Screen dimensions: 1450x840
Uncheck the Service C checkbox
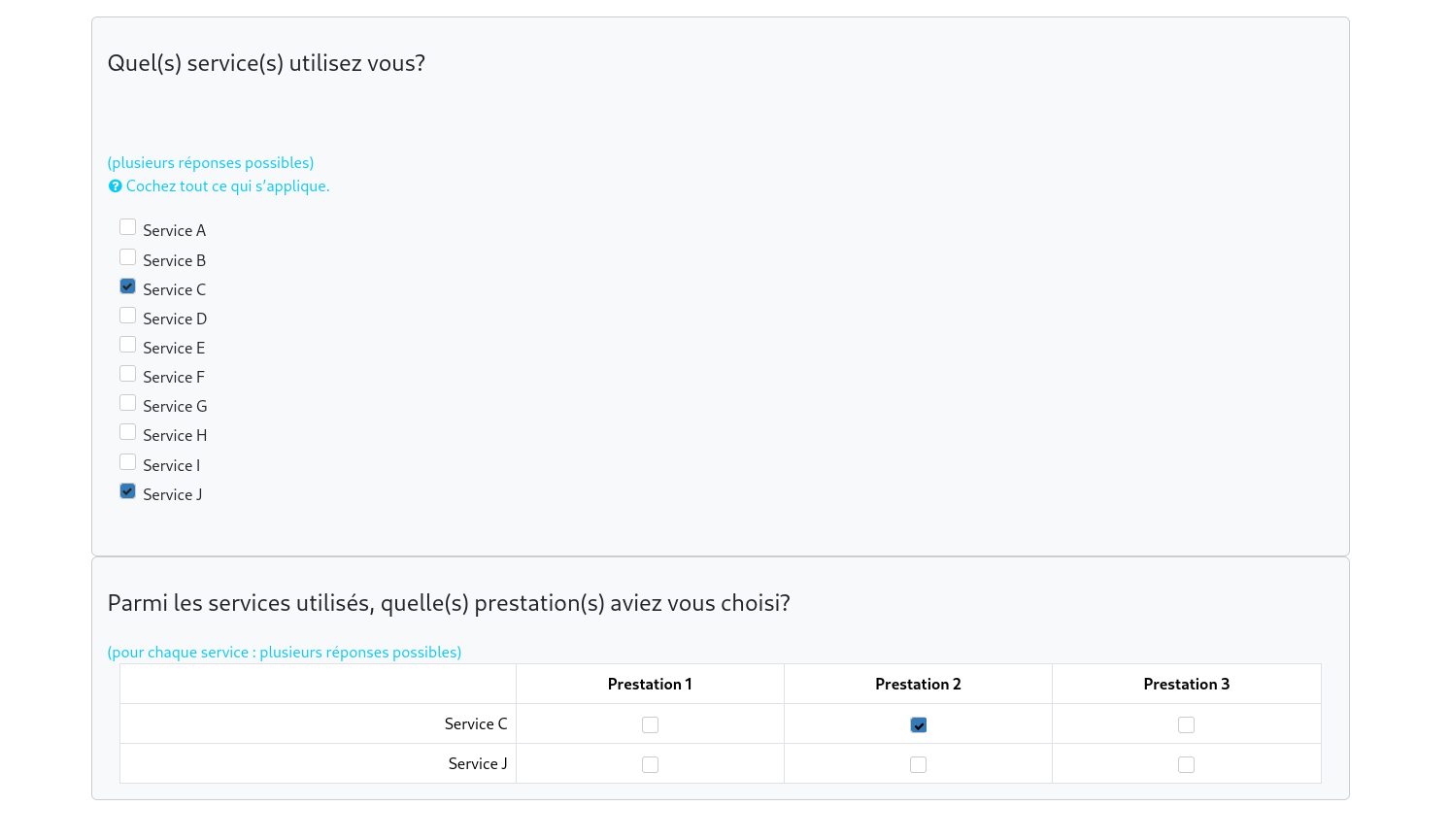(x=127, y=286)
